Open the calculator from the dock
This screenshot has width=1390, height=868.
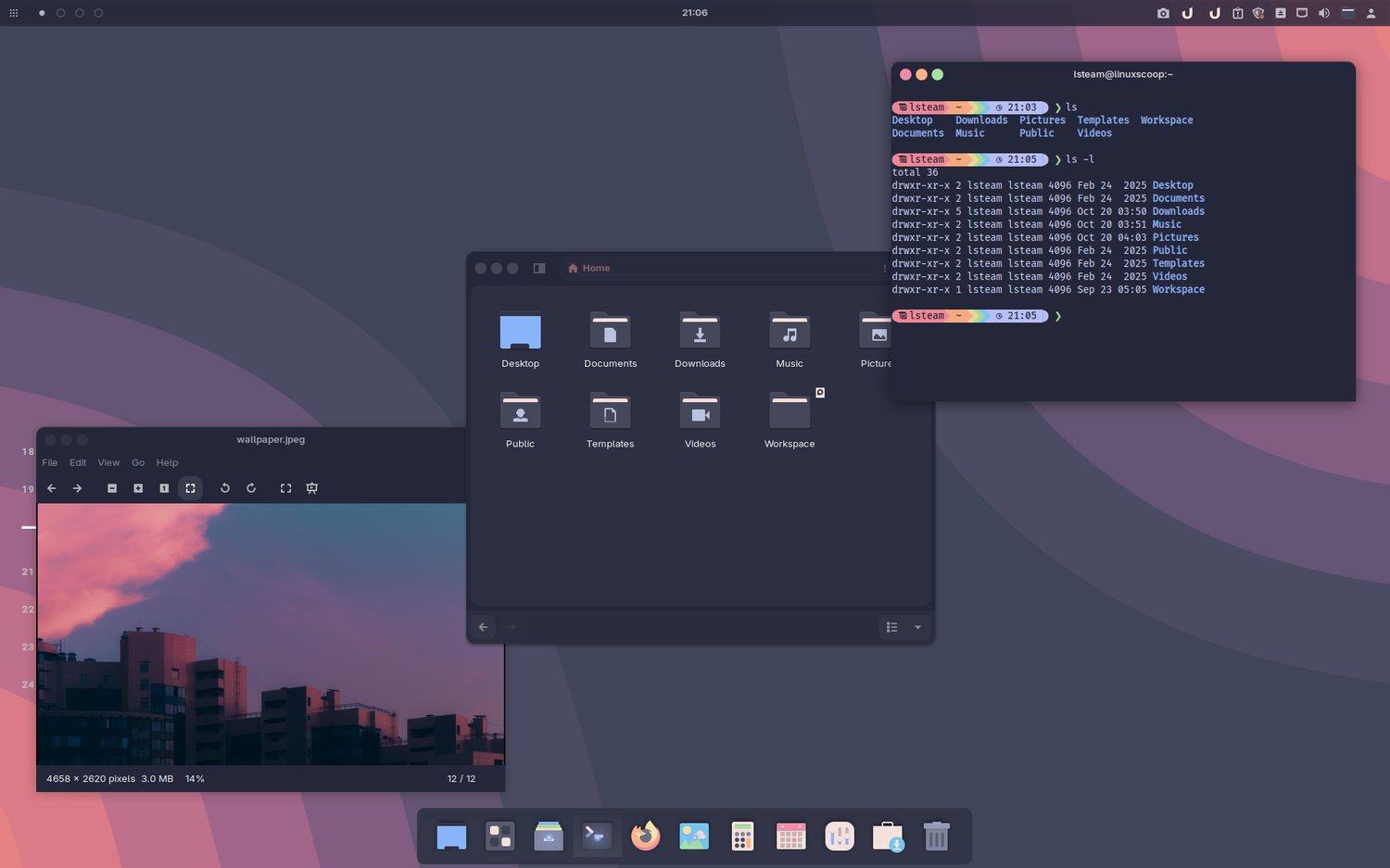click(x=742, y=837)
